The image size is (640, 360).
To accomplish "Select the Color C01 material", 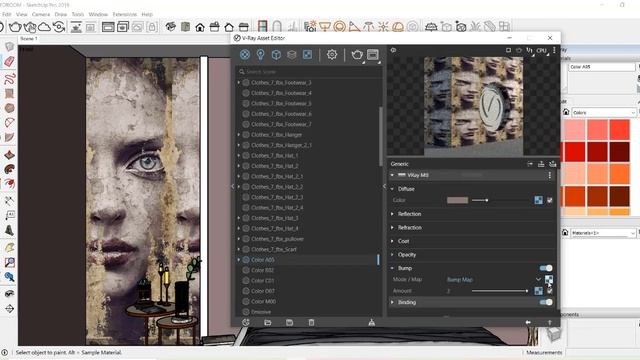I will coord(262,280).
